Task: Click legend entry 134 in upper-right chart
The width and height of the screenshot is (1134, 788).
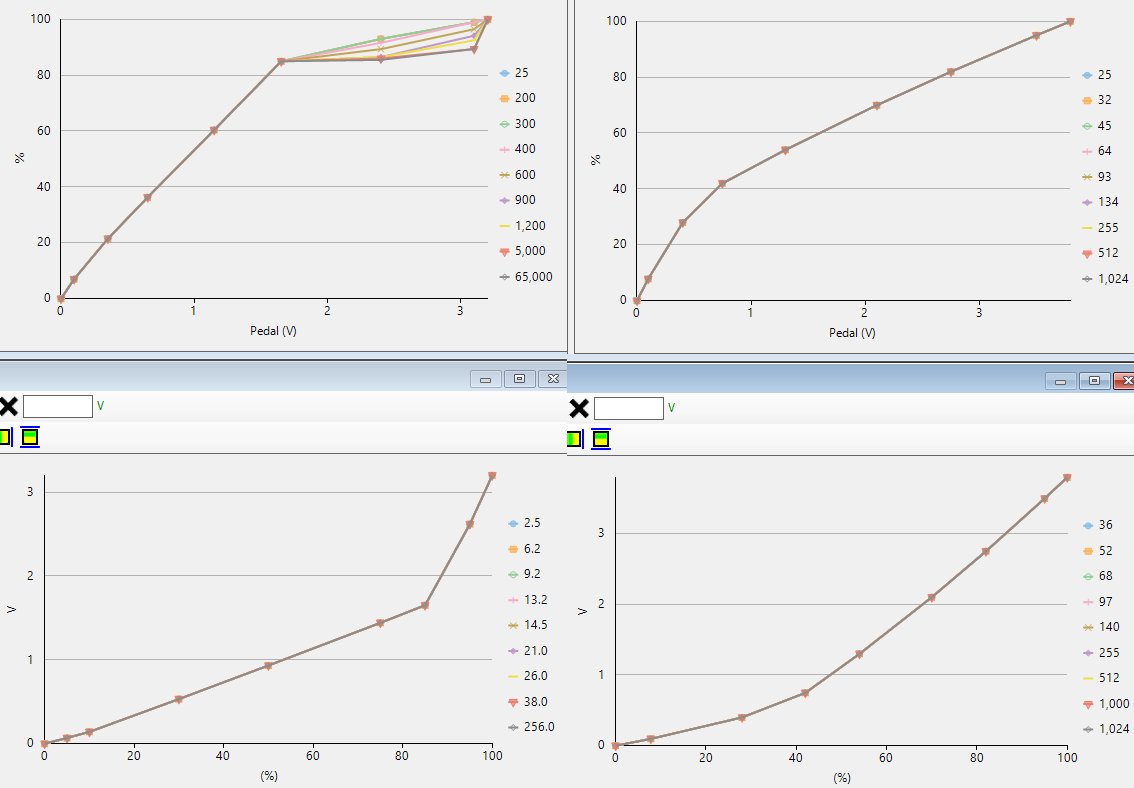Action: (1100, 202)
